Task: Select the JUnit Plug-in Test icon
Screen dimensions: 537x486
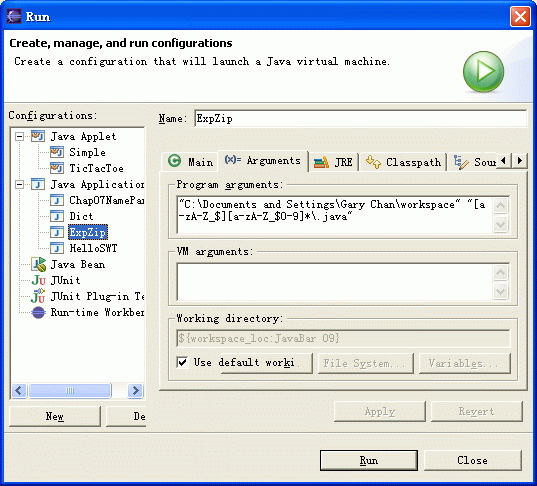Action: 38,296
